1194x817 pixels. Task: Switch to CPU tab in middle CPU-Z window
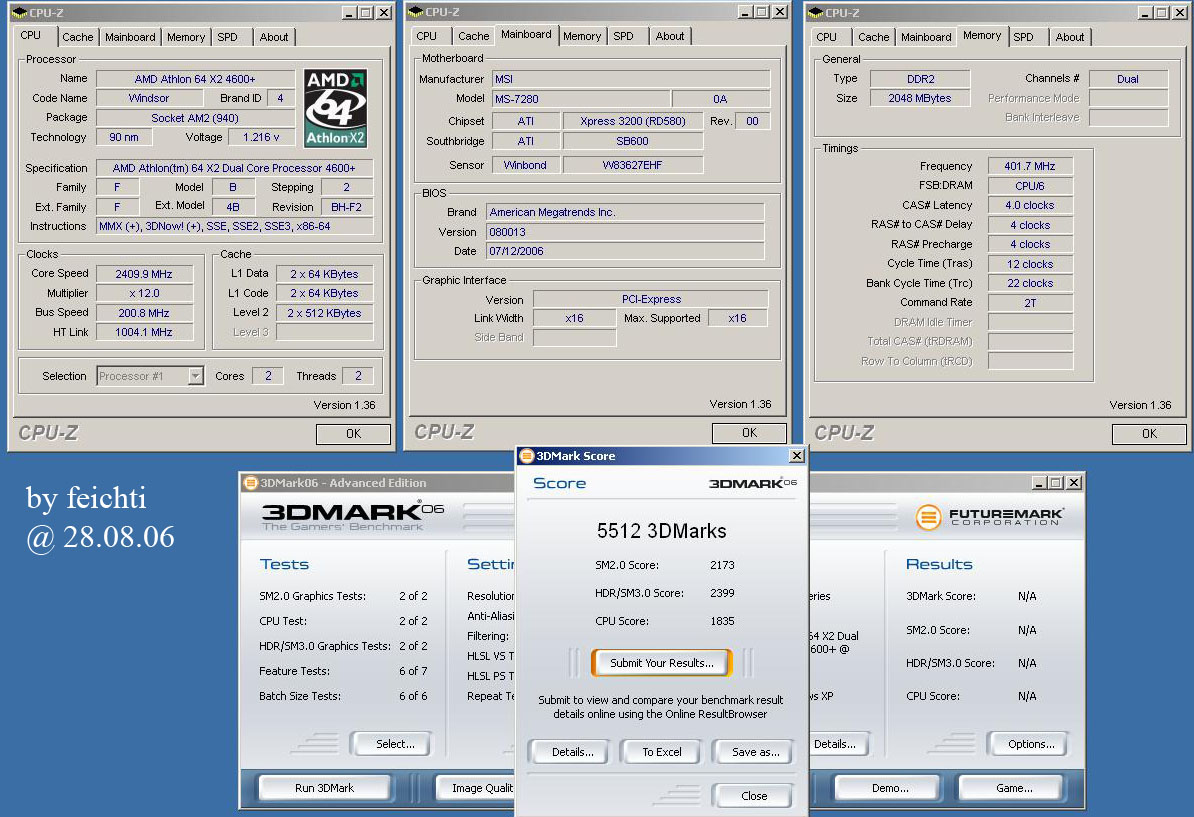pyautogui.click(x=426, y=37)
